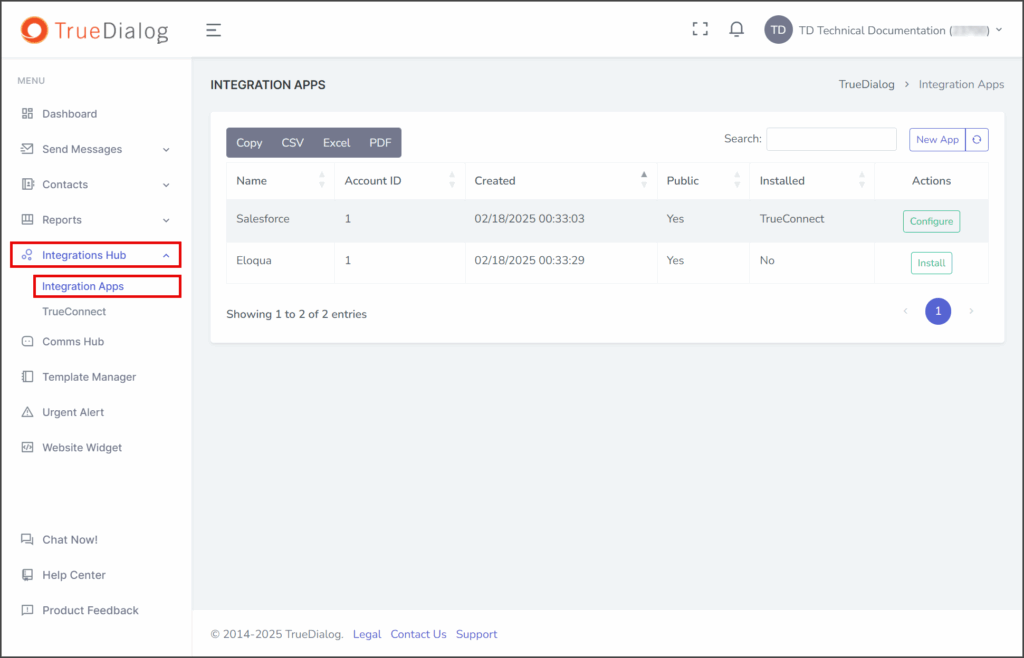Click the Dashboard grid icon
The image size is (1024, 658).
pos(27,114)
